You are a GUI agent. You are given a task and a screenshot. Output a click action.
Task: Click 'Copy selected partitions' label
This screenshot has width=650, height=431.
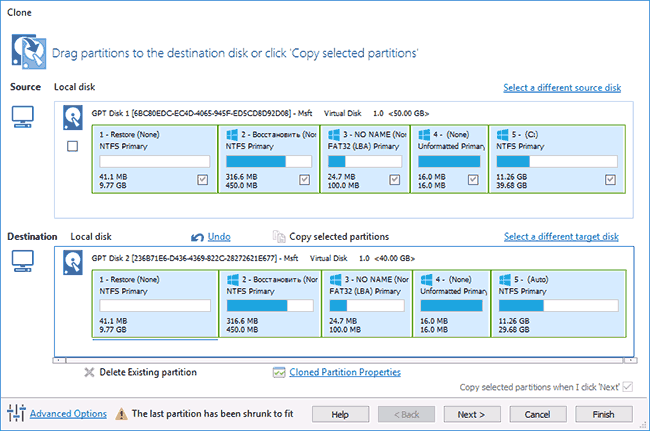339,237
